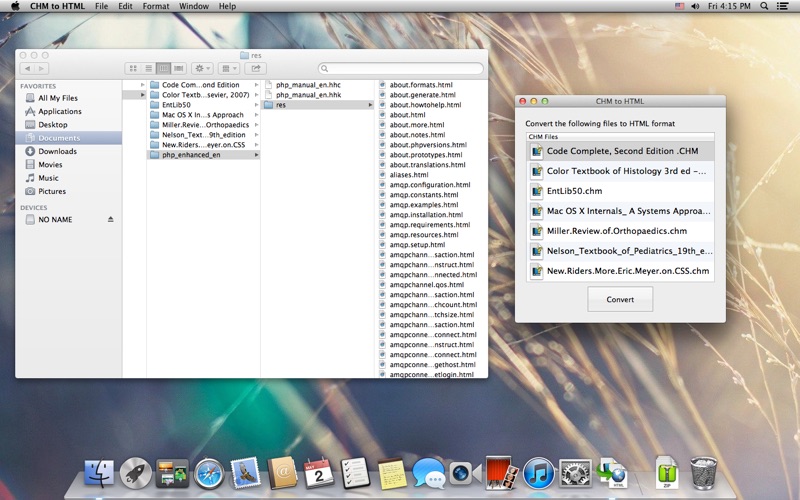The height and width of the screenshot is (500, 800).
Task: Open the Trash in the Dock
Action: pyautogui.click(x=704, y=473)
